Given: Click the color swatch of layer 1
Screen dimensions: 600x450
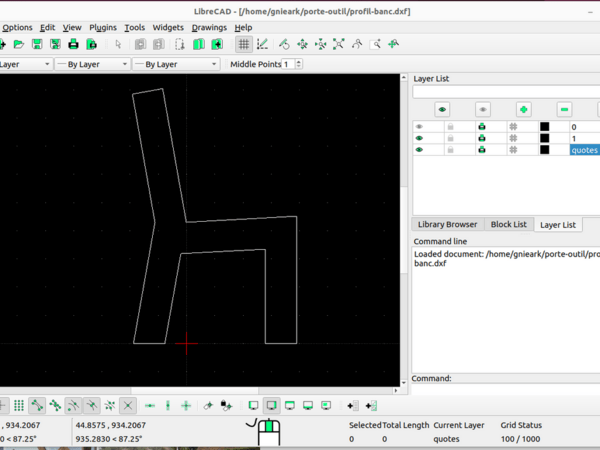Looking at the screenshot, I should point(544,138).
